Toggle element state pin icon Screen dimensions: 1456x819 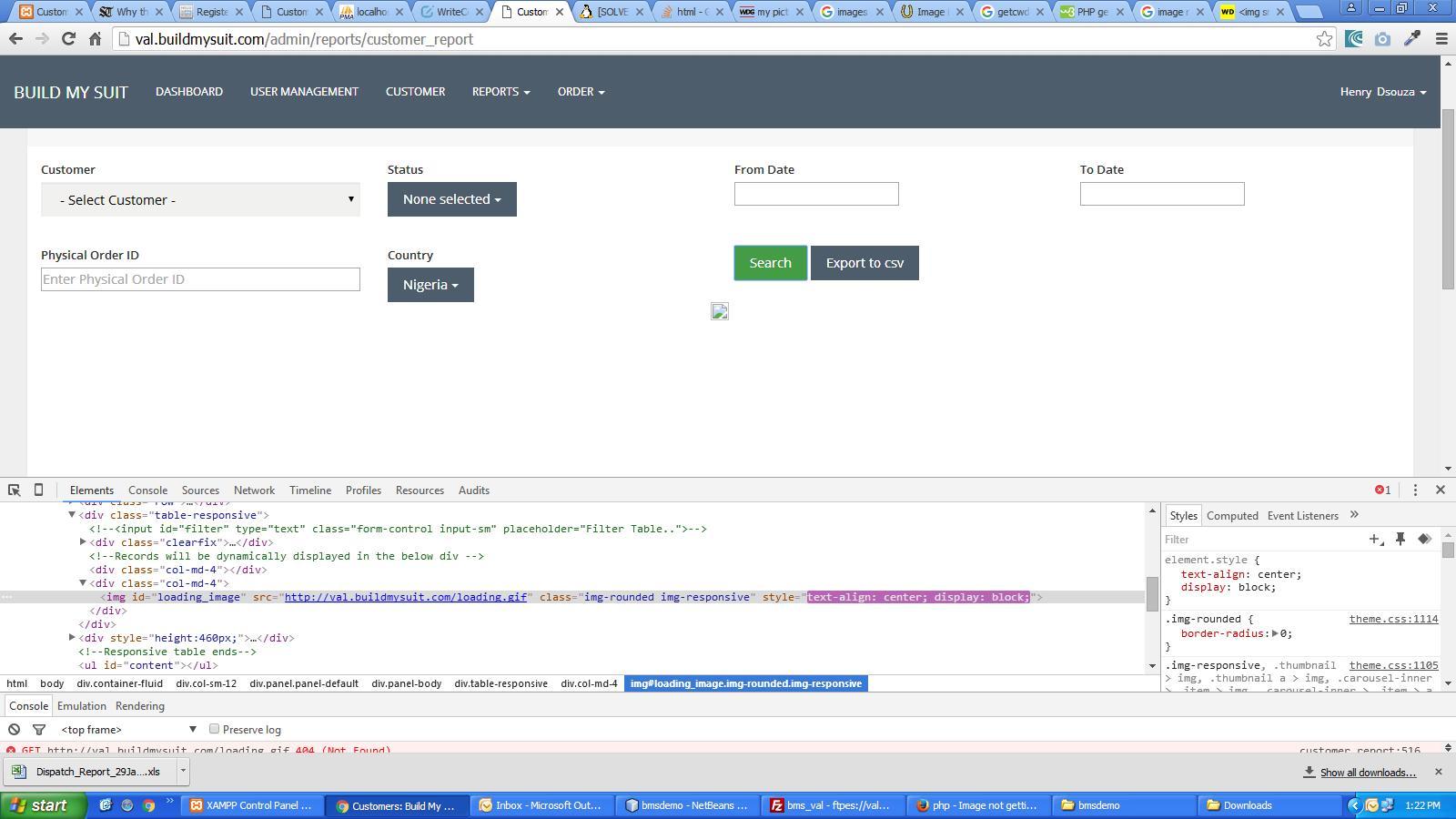(x=1400, y=539)
